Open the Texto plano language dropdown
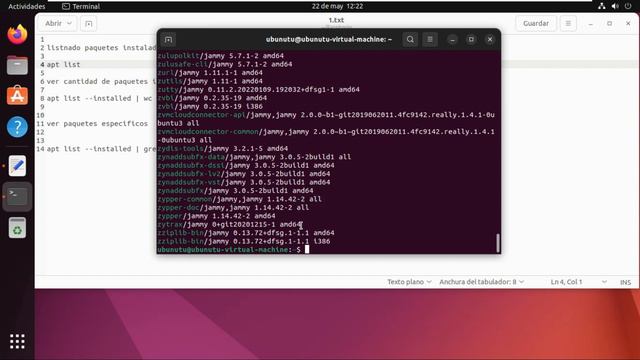The width and height of the screenshot is (640, 360). pos(409,282)
